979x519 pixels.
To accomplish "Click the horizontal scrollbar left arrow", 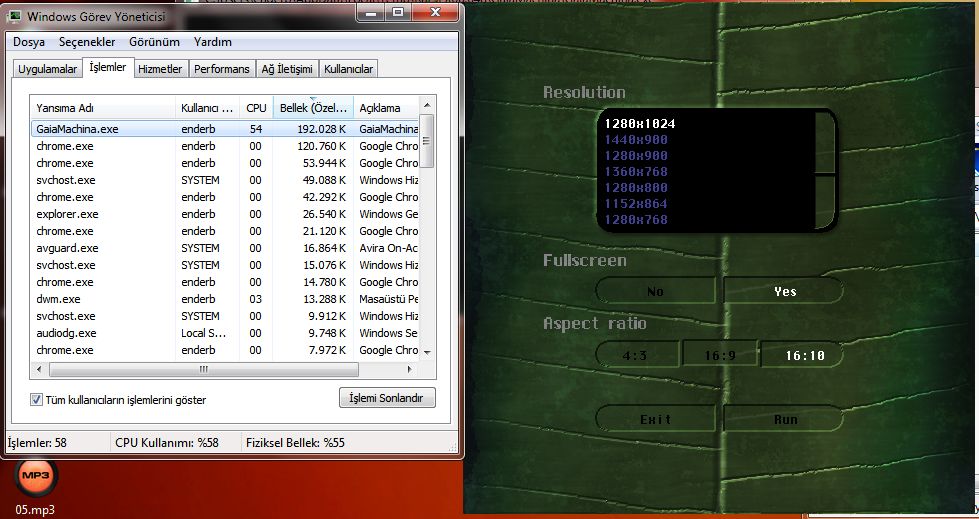I will coord(39,370).
